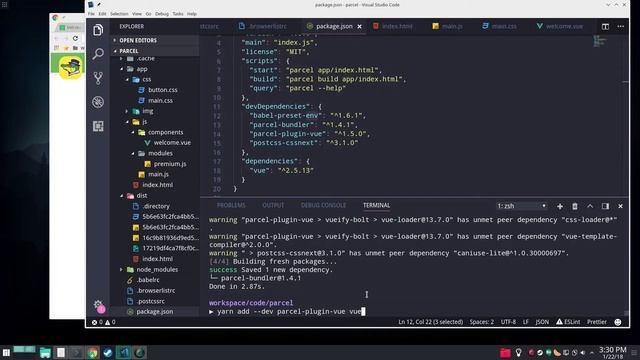Show errors and warnings count in status bar
The image size is (640, 360).
pos(104,322)
